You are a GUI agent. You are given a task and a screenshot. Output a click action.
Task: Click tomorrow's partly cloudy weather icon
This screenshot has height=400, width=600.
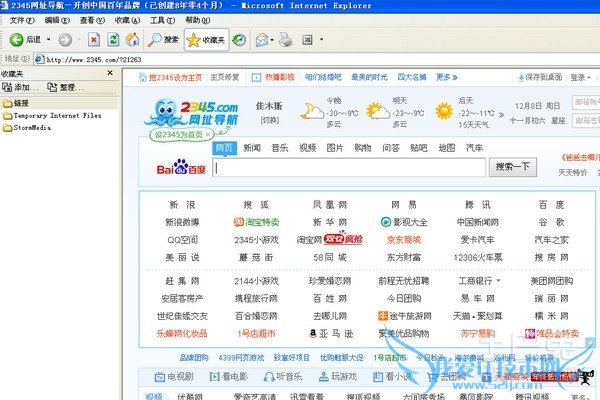(378, 111)
